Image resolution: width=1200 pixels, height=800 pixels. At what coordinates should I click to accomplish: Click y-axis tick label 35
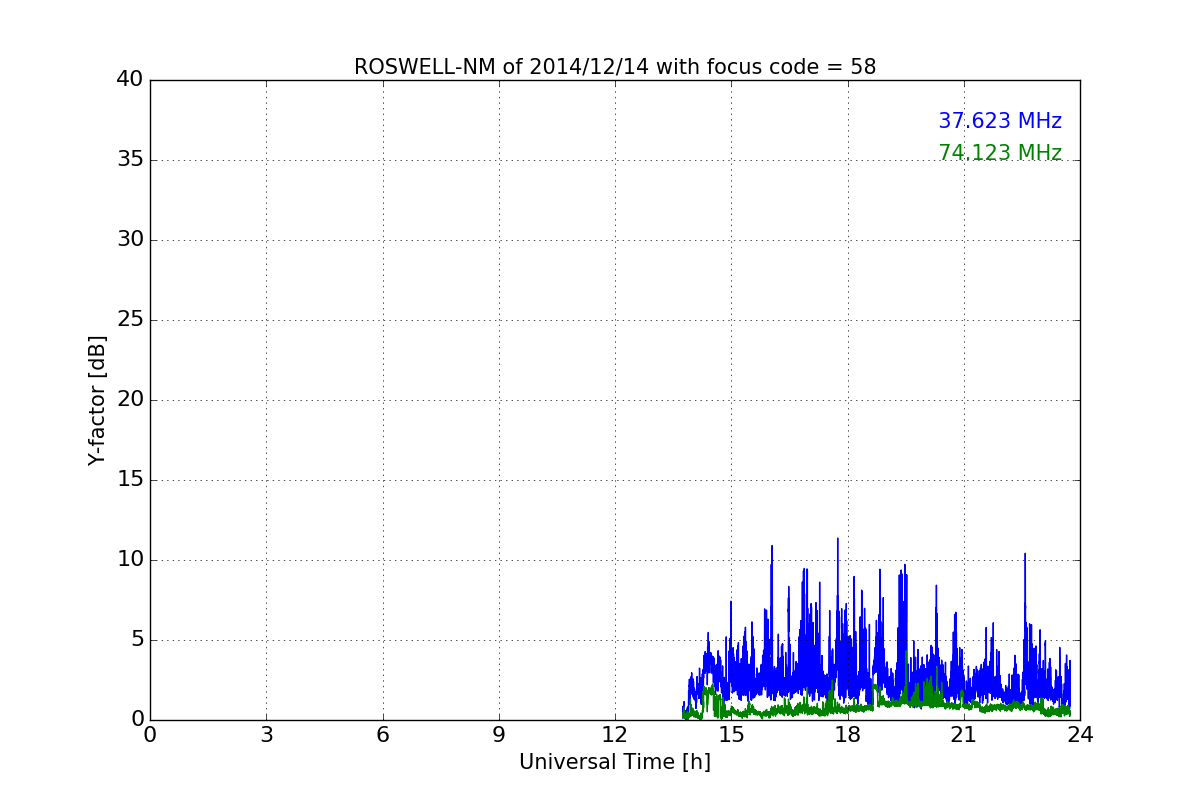130,160
